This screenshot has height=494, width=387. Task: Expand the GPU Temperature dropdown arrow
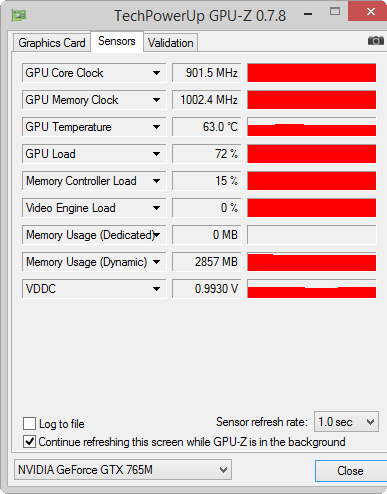click(156, 127)
